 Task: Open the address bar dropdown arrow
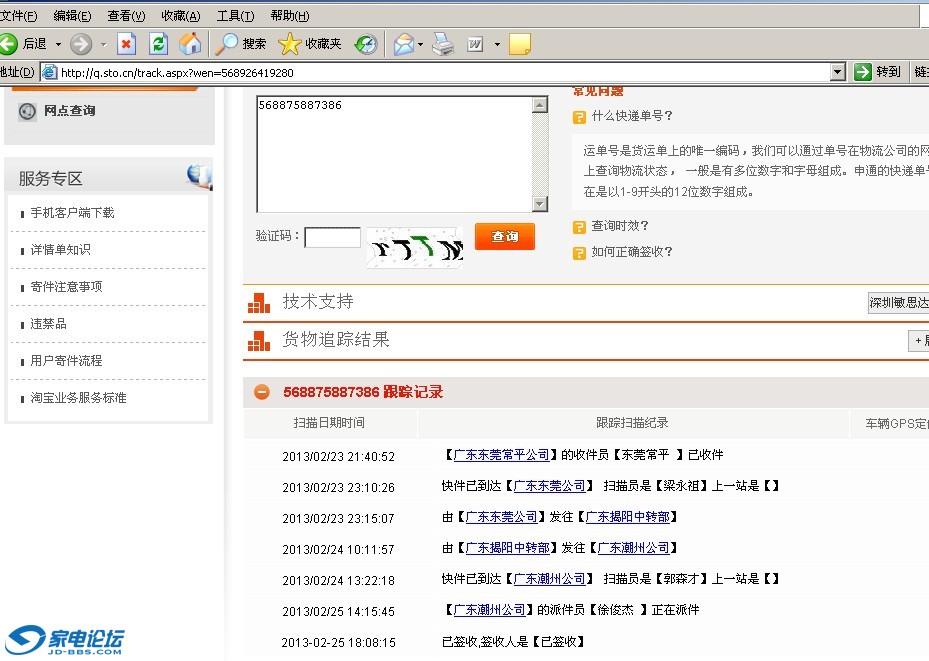pos(838,72)
